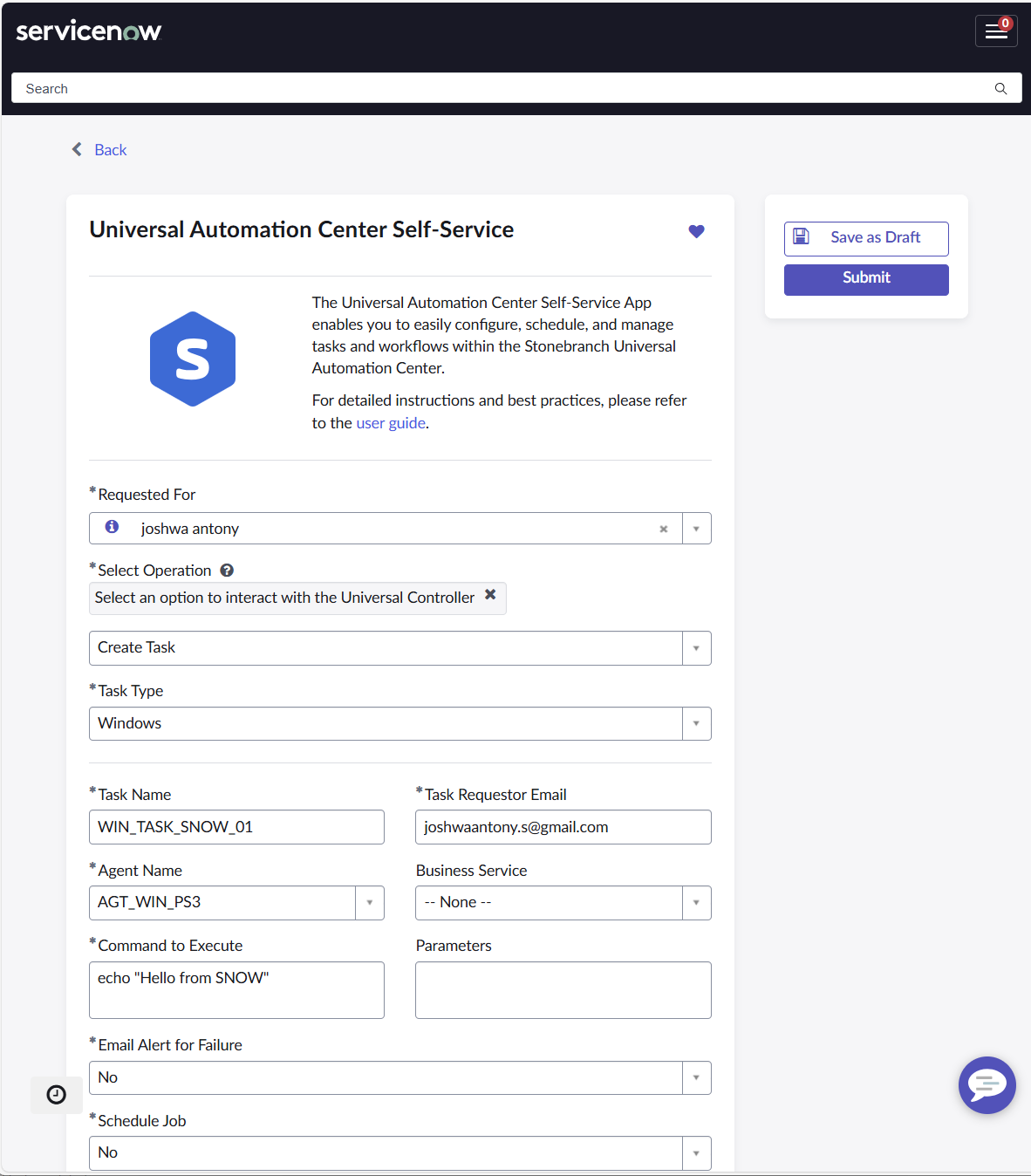Screen dimensions: 1031x1176
Task: Open the Create Task operation dropdown
Action: pos(400,648)
